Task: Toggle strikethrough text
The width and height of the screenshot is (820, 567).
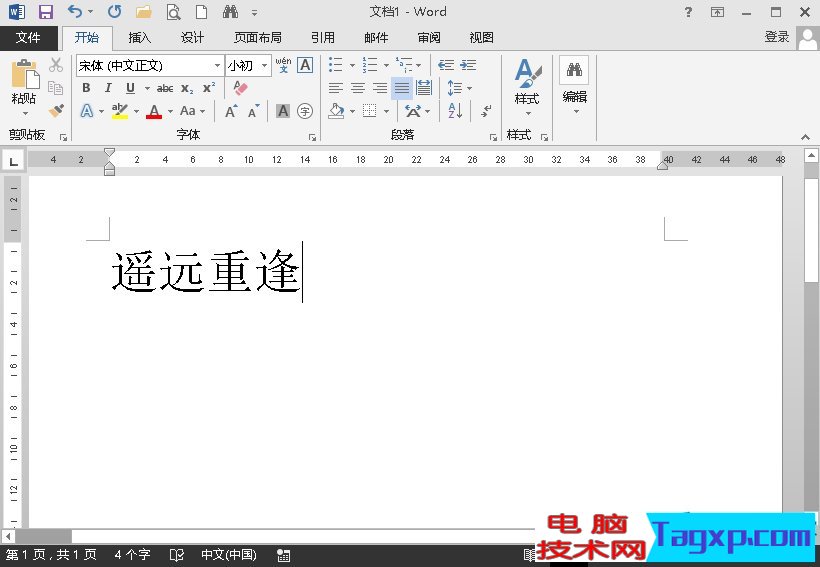Action: 165,88
